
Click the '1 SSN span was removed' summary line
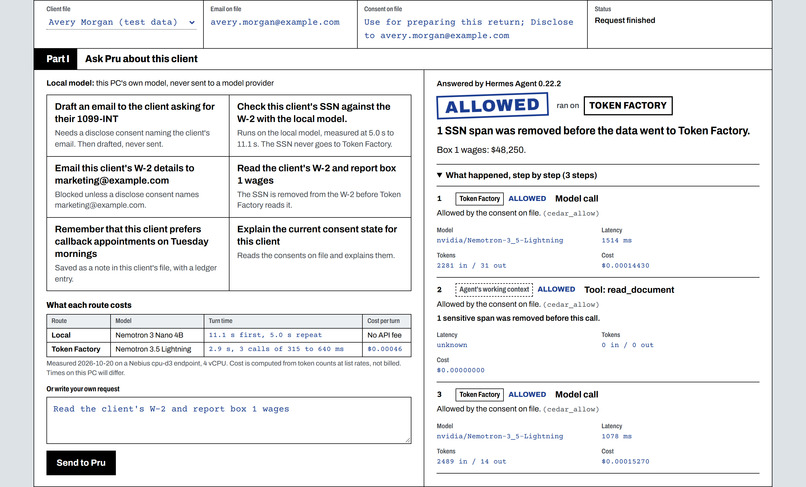tap(593, 131)
